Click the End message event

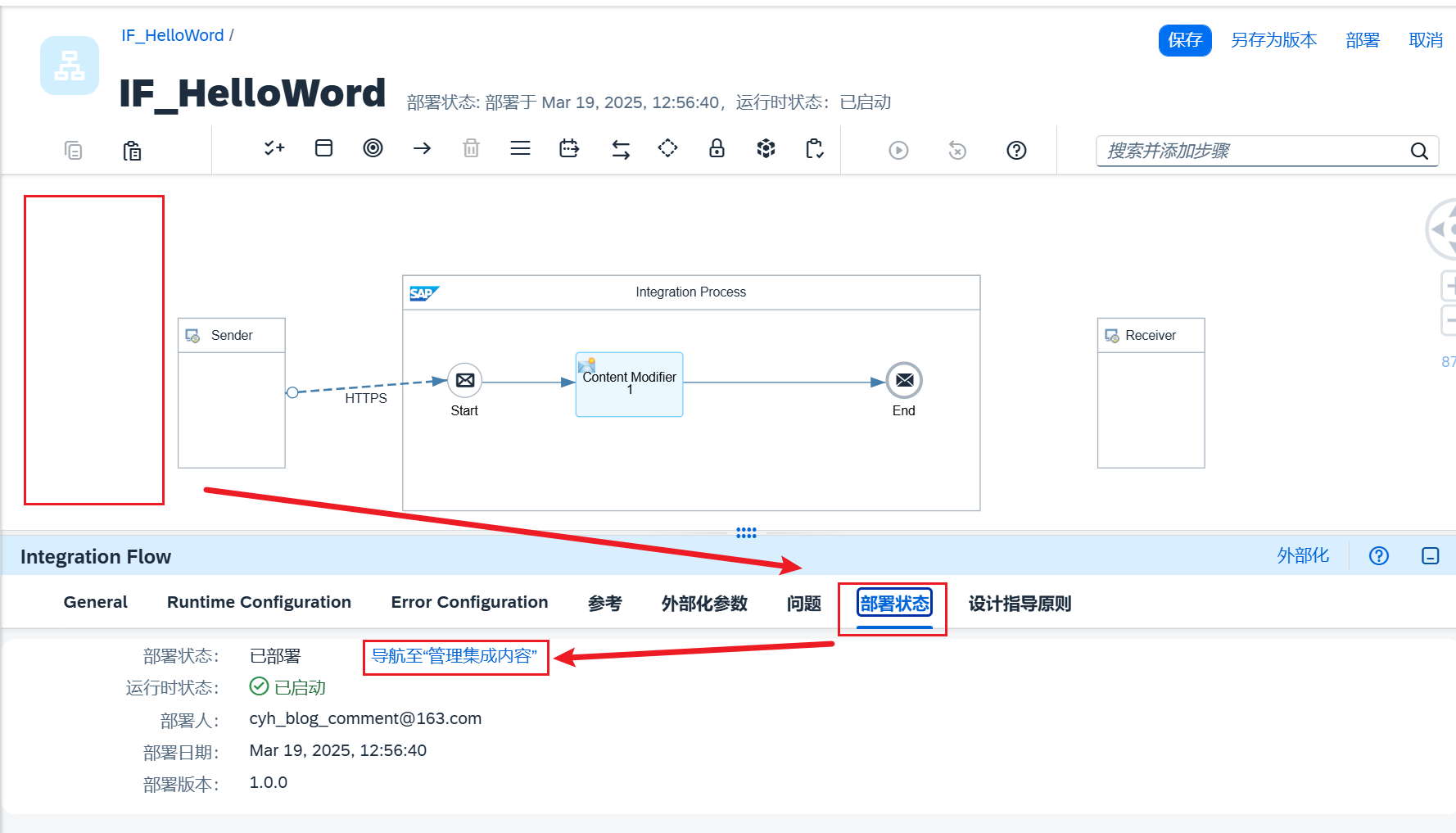click(x=904, y=380)
